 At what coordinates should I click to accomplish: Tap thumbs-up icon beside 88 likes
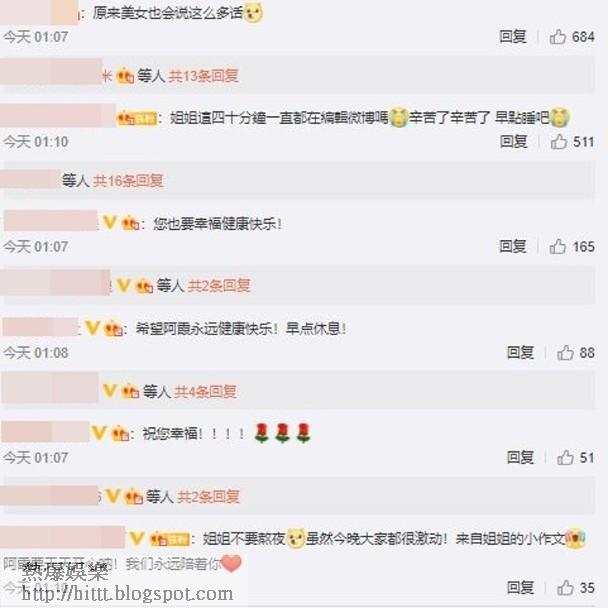point(565,352)
